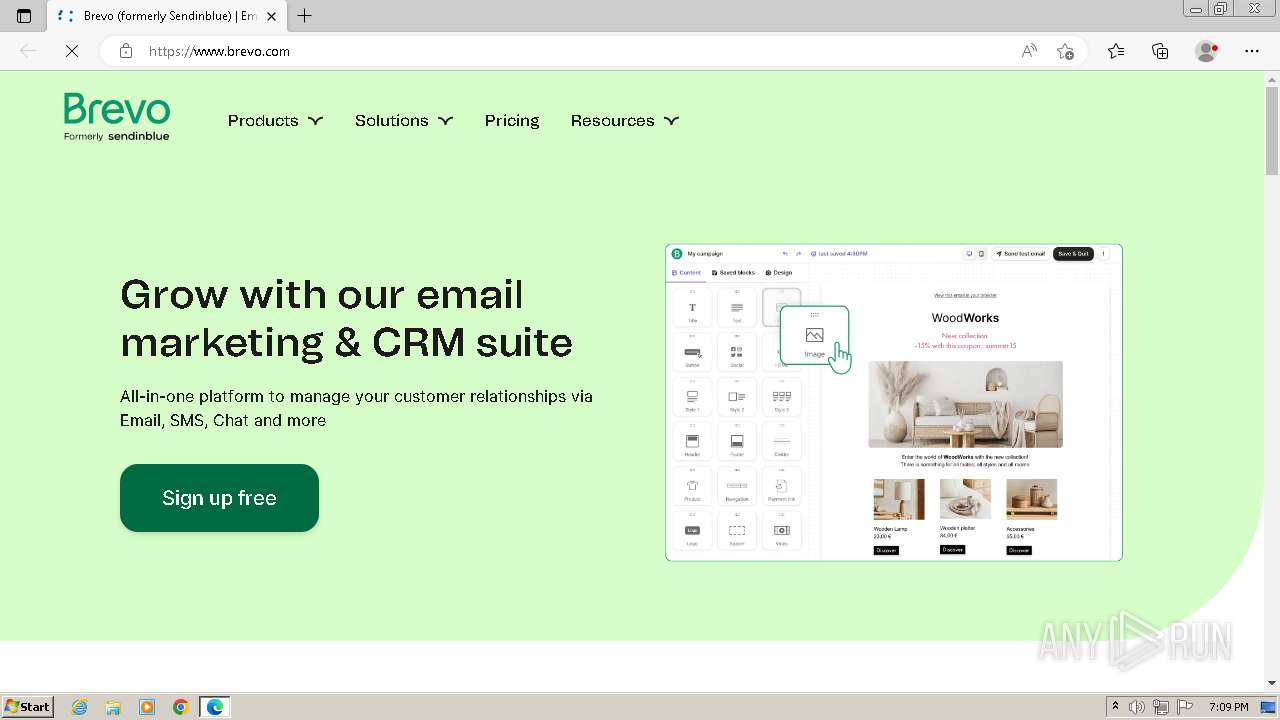Select the Footer block in editor preview

(x=737, y=442)
